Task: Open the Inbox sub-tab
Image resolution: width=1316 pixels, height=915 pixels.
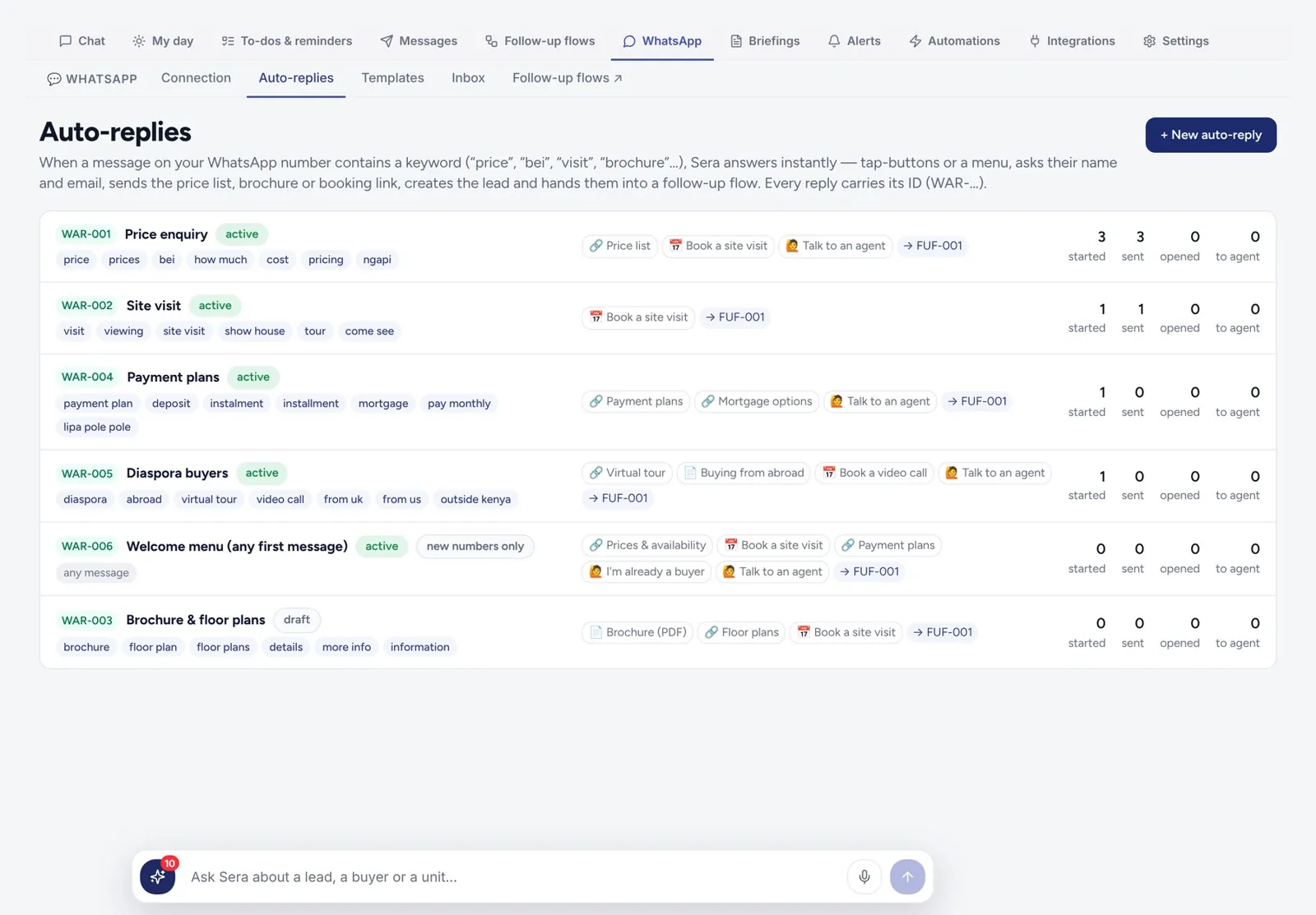Action: [x=468, y=78]
